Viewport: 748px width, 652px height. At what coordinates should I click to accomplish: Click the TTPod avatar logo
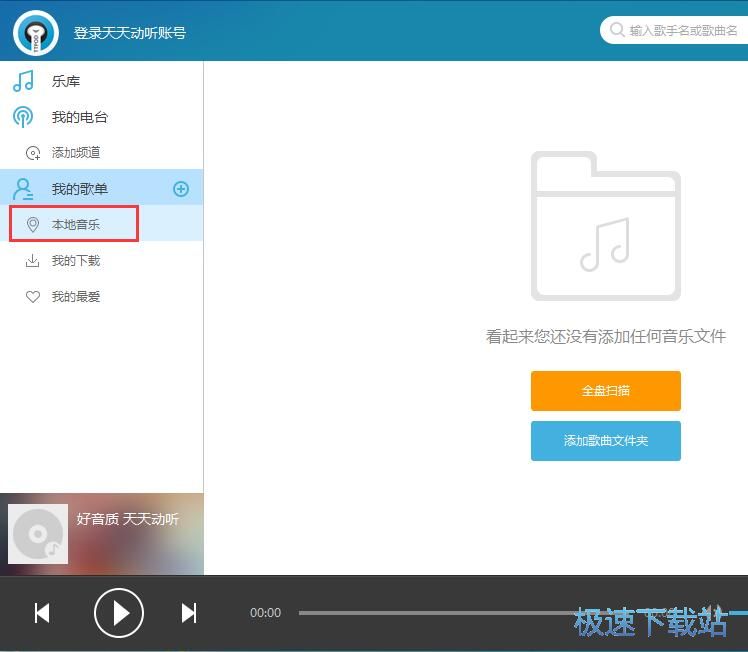tap(36, 33)
